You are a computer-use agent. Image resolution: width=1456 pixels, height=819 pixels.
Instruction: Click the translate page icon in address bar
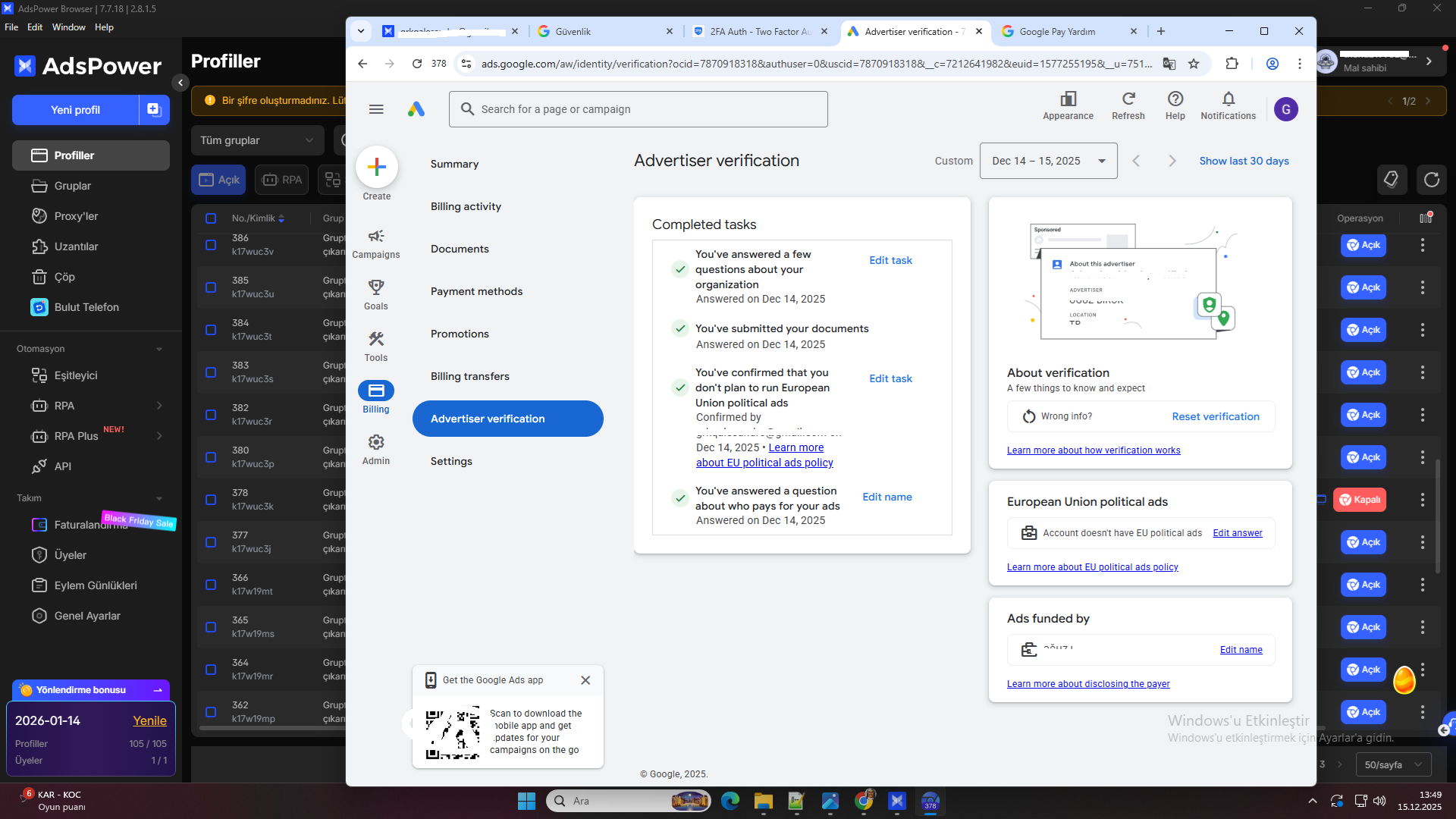click(x=1169, y=64)
